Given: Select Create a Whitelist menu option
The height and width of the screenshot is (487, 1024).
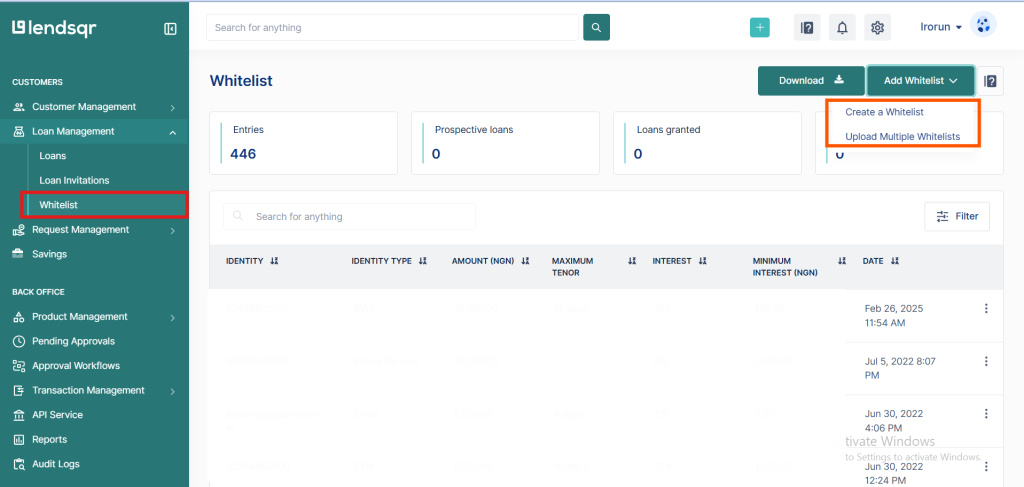Looking at the screenshot, I should click(884, 112).
